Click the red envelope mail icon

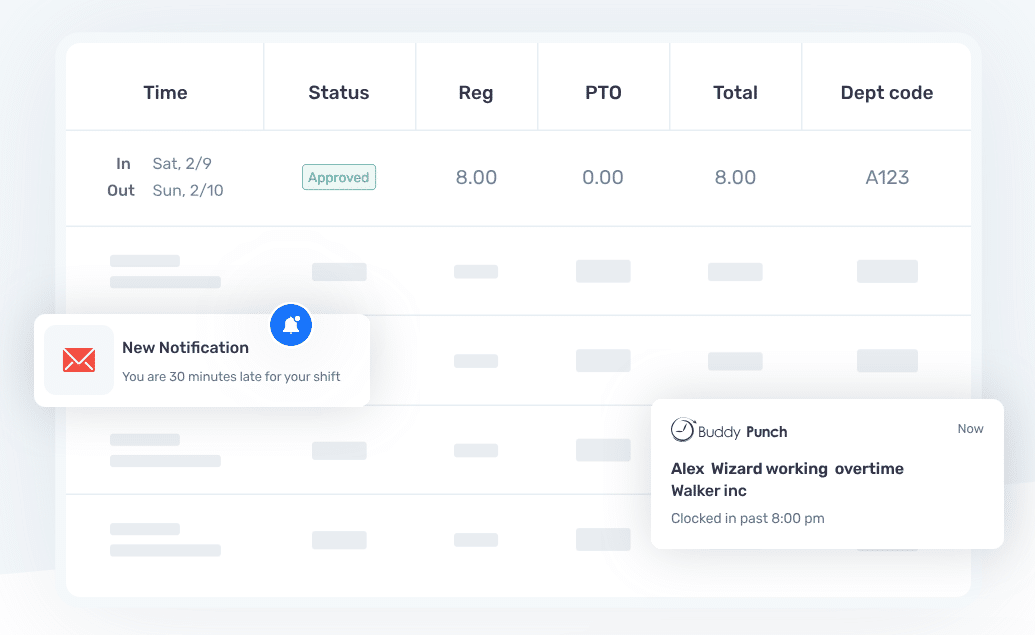(79, 360)
